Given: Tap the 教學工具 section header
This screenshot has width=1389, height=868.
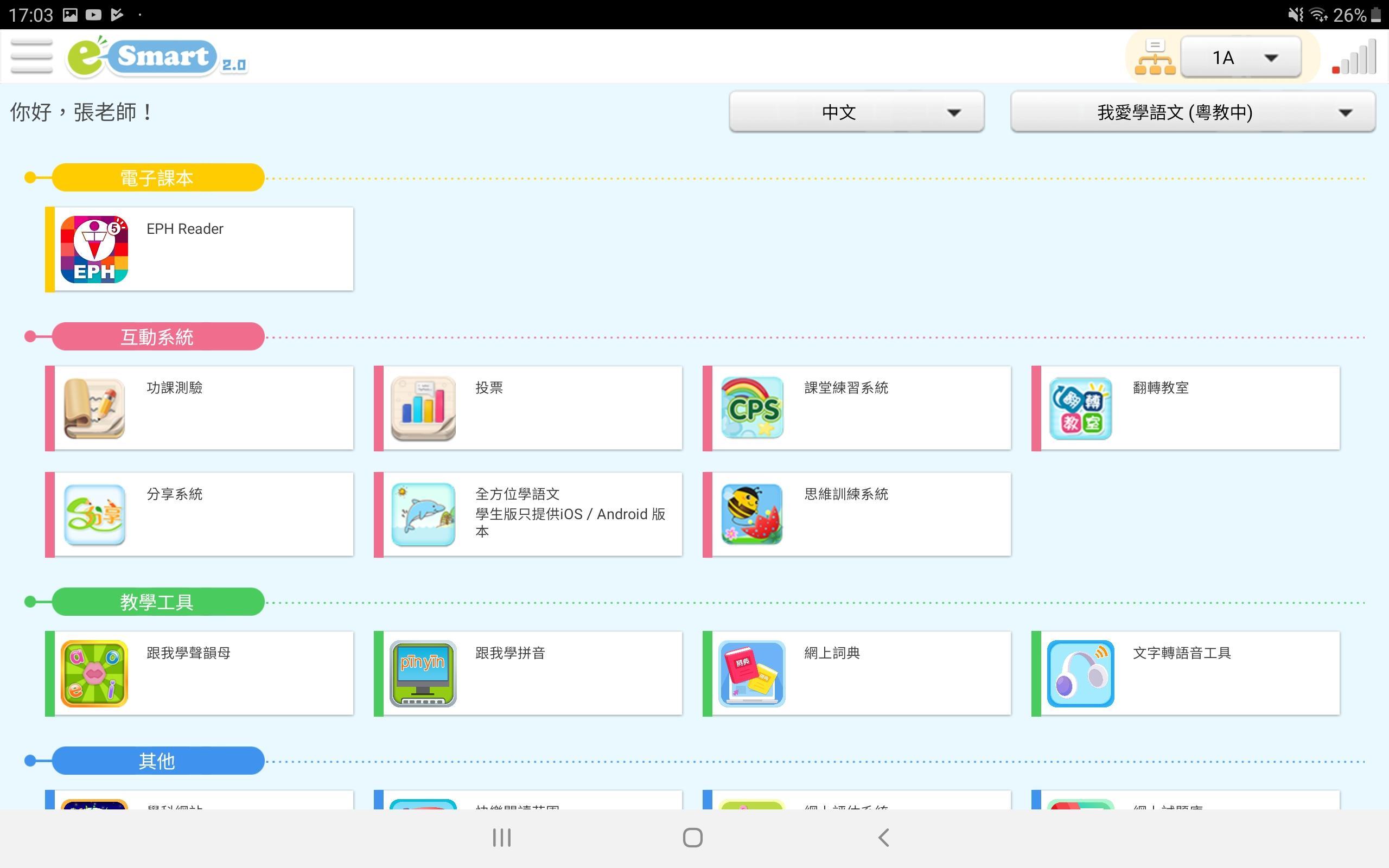Looking at the screenshot, I should click(x=157, y=602).
